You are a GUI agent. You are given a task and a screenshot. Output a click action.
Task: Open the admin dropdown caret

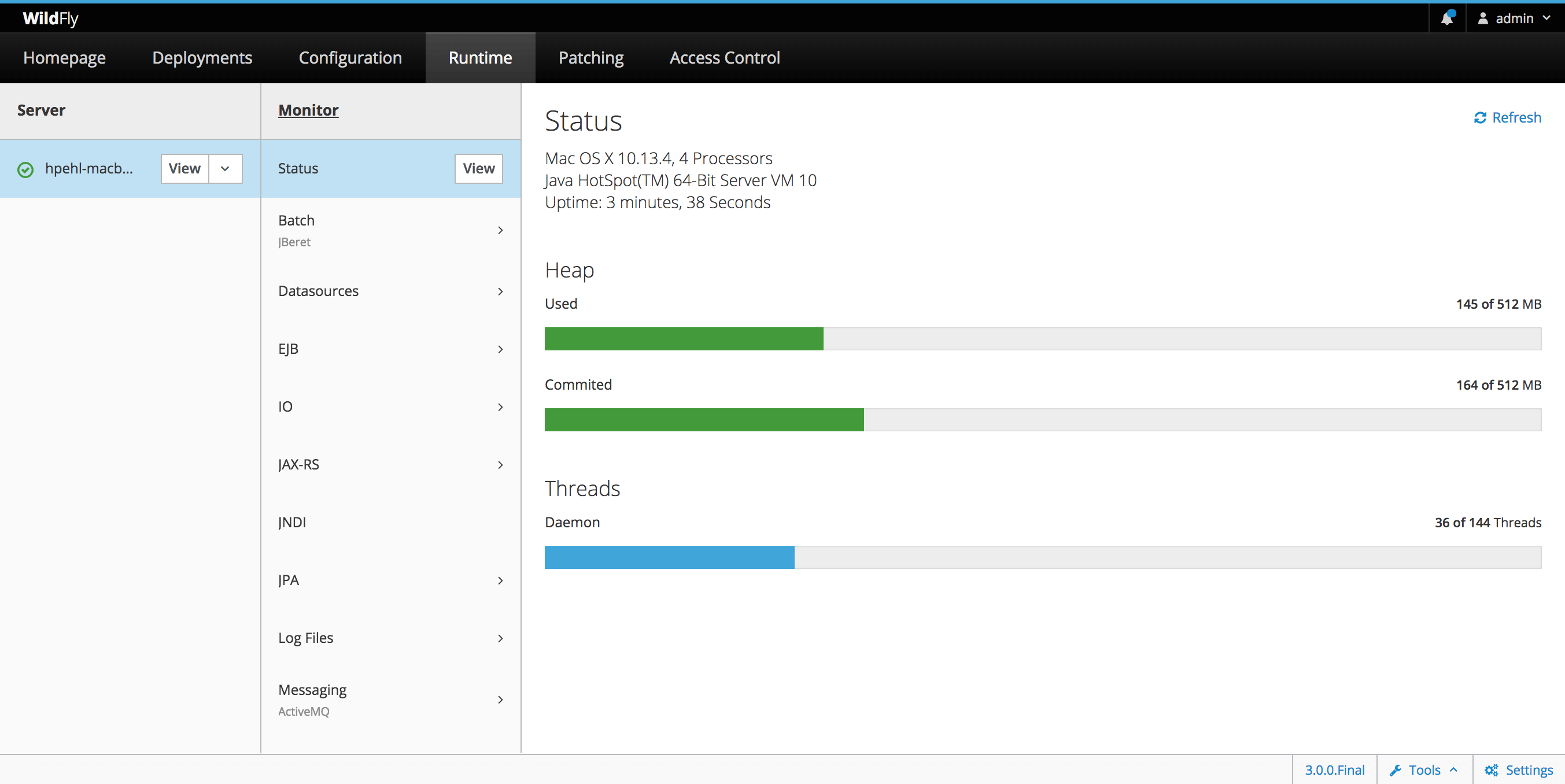[1546, 19]
